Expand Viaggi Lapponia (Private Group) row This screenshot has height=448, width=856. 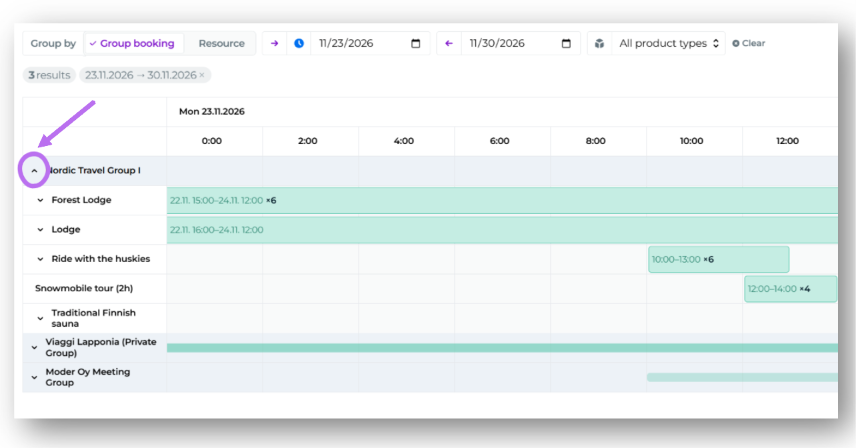pos(34,348)
